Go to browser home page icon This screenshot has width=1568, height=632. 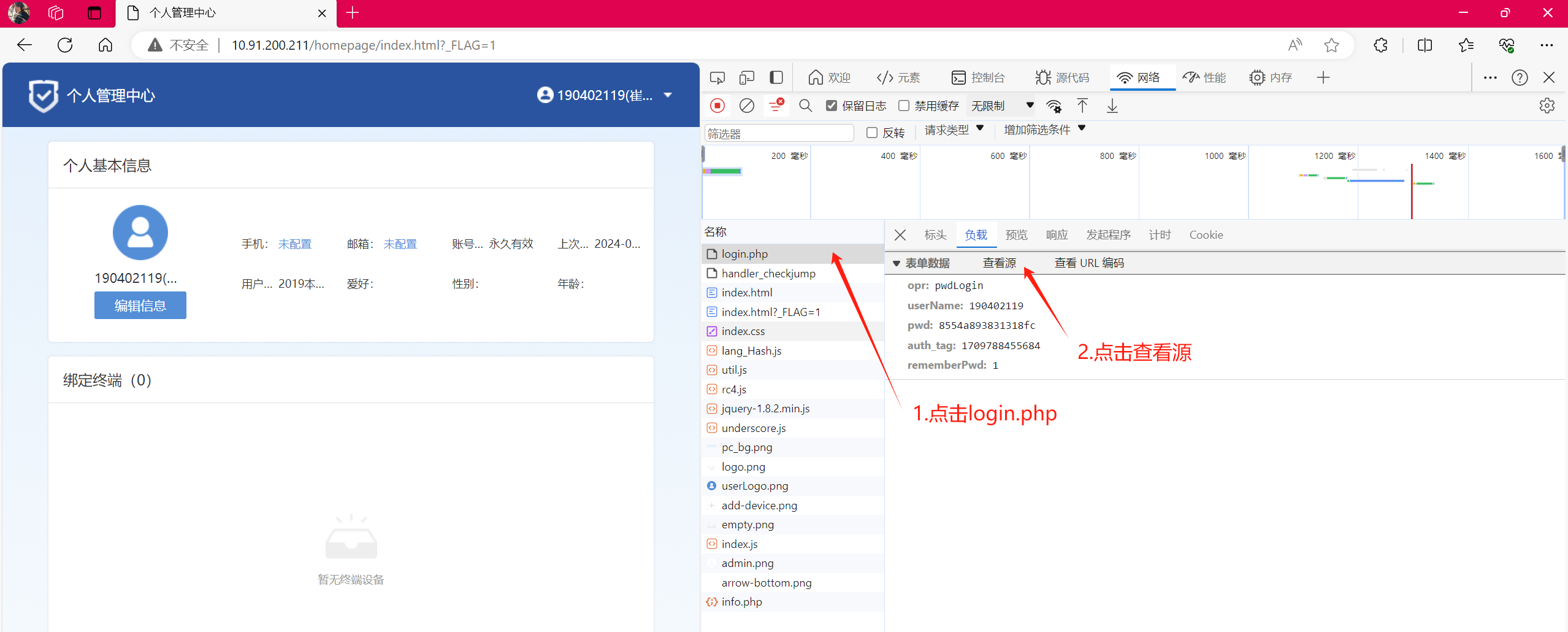tap(105, 45)
